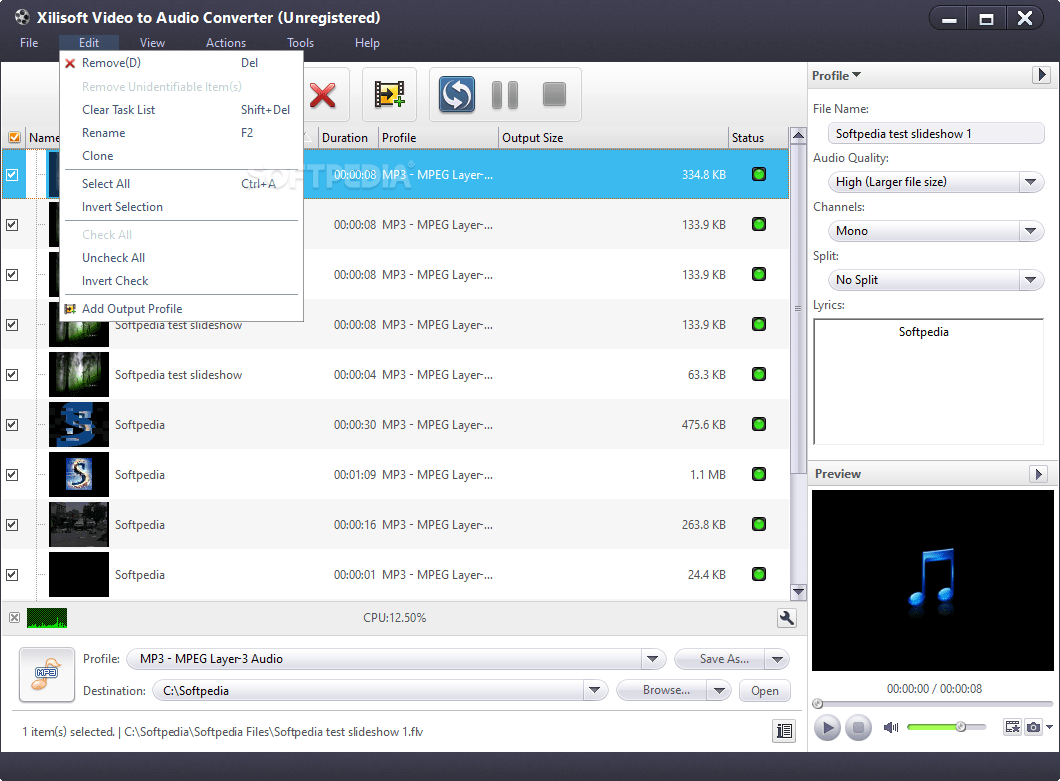Click the task list view icon bottom right
Viewport: 1060px width, 781px height.
tap(786, 731)
